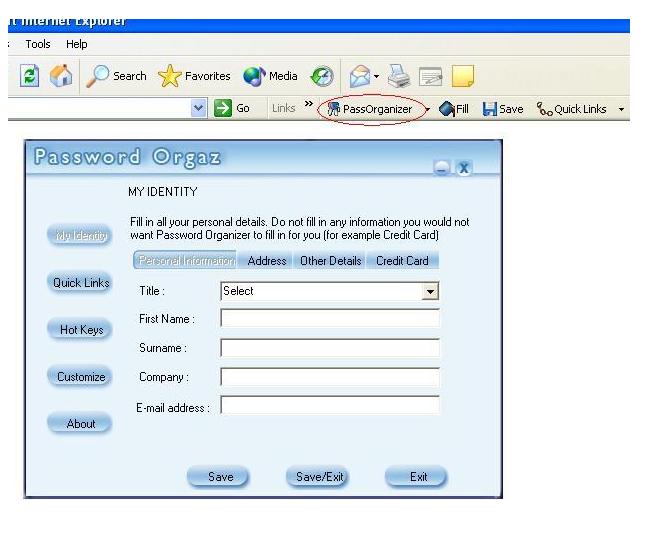Expand the toolbar Quick Links dropdown arrow
The width and height of the screenshot is (649, 534).
pyautogui.click(x=621, y=109)
